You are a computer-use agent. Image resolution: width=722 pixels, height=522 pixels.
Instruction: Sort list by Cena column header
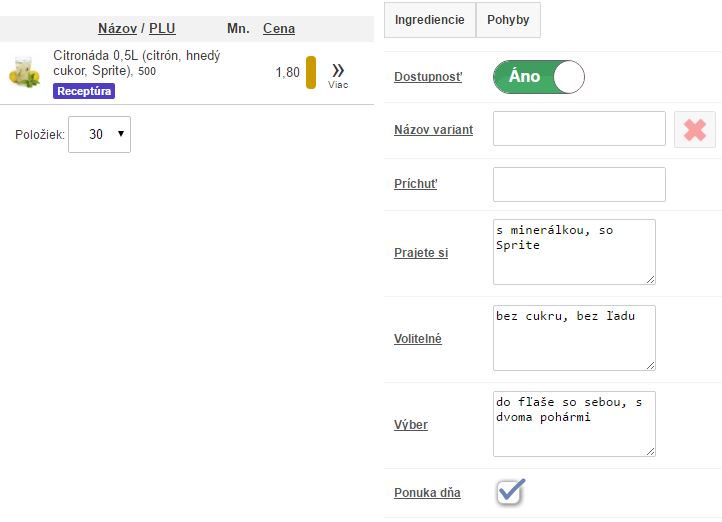click(278, 29)
